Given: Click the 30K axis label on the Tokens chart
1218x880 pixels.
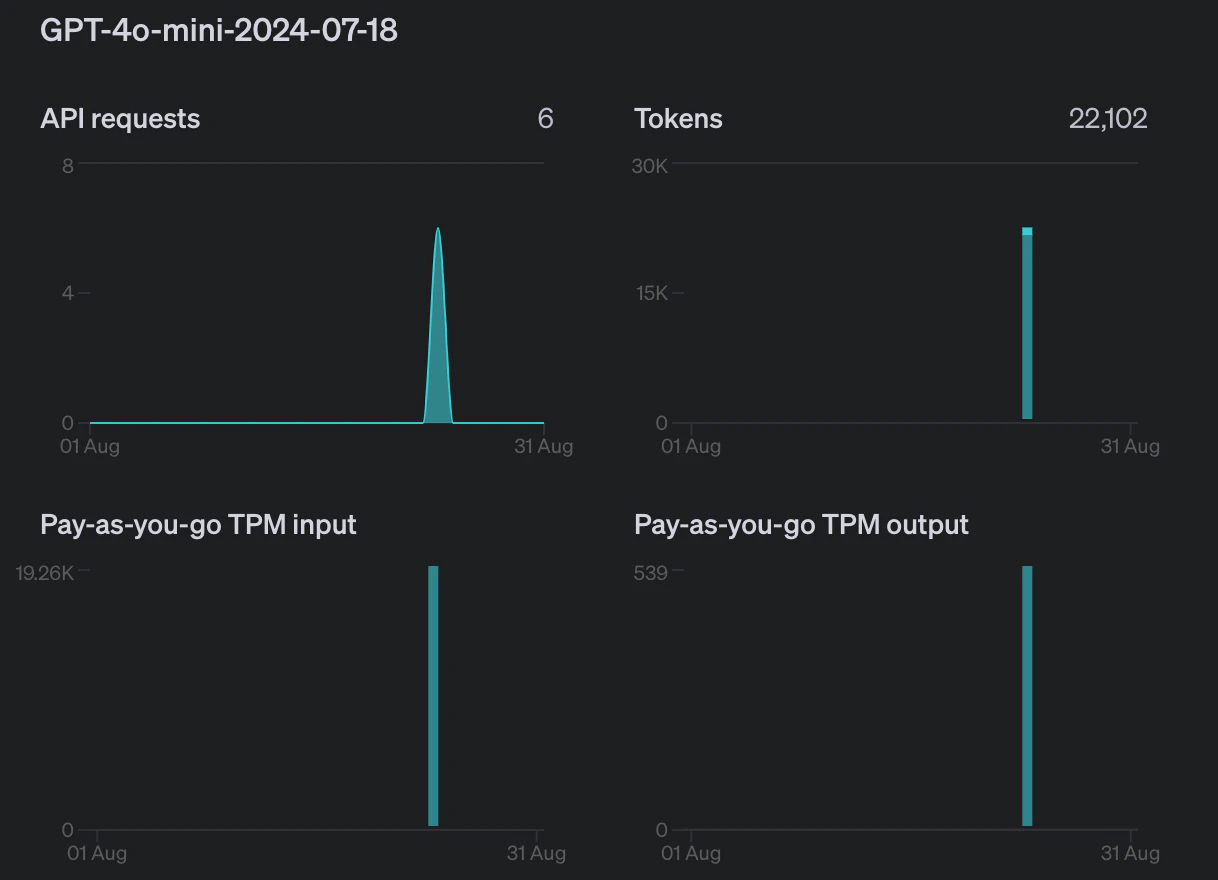Looking at the screenshot, I should [x=650, y=165].
